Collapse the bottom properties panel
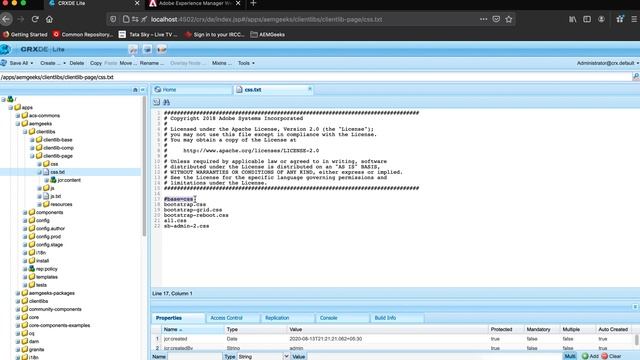This screenshot has width=640, height=360. tap(635, 307)
